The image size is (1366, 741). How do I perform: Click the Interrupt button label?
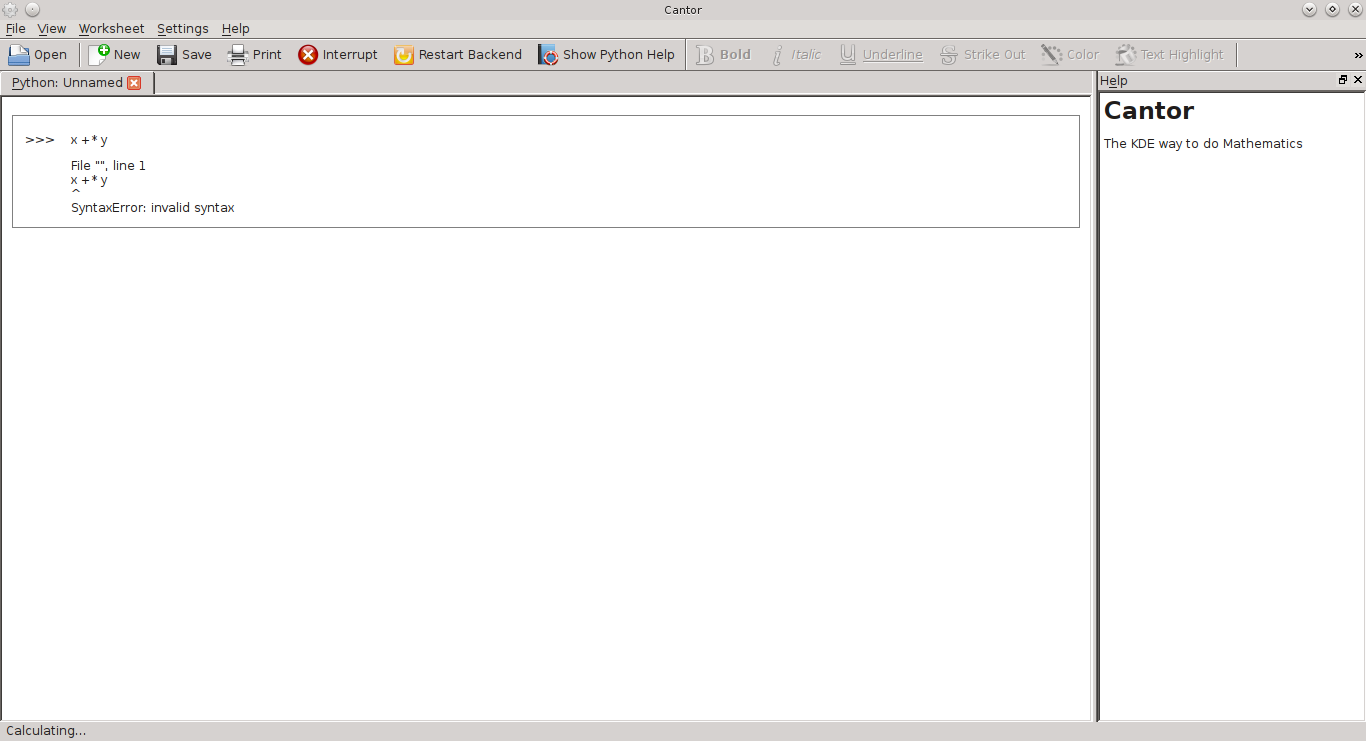pos(350,55)
